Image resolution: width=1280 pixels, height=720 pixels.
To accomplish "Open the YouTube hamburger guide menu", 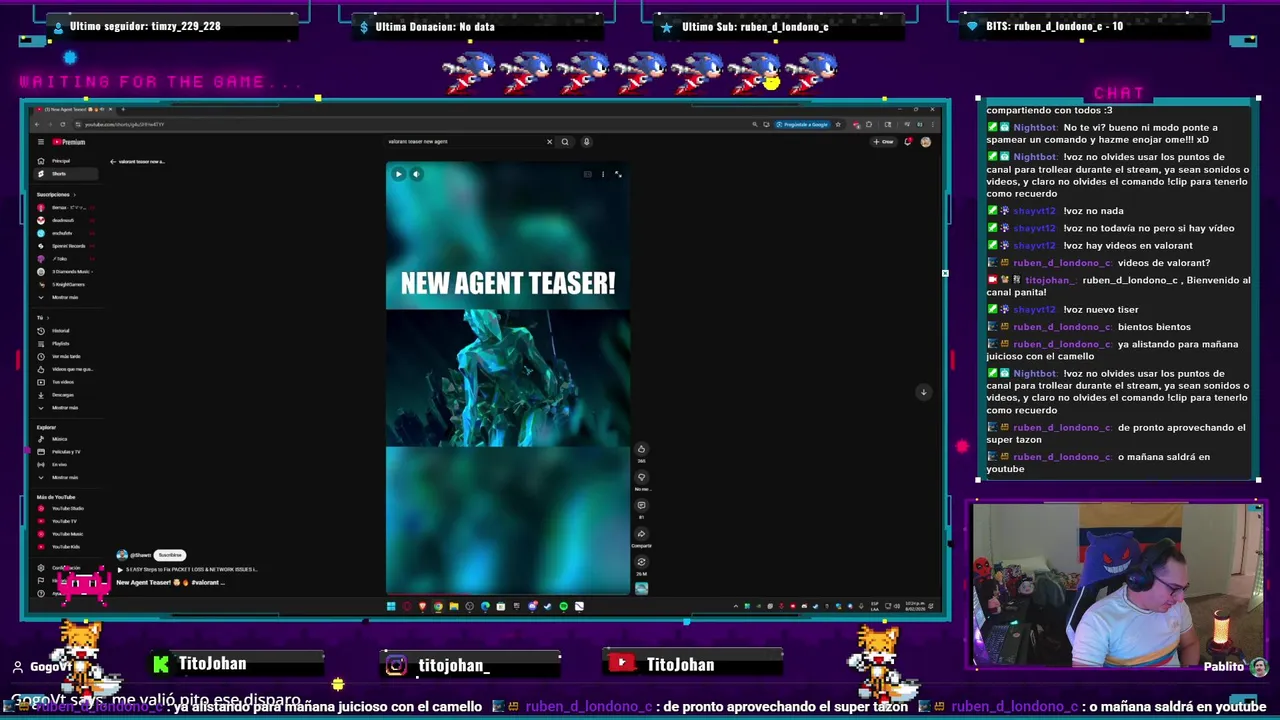I will pos(41,142).
